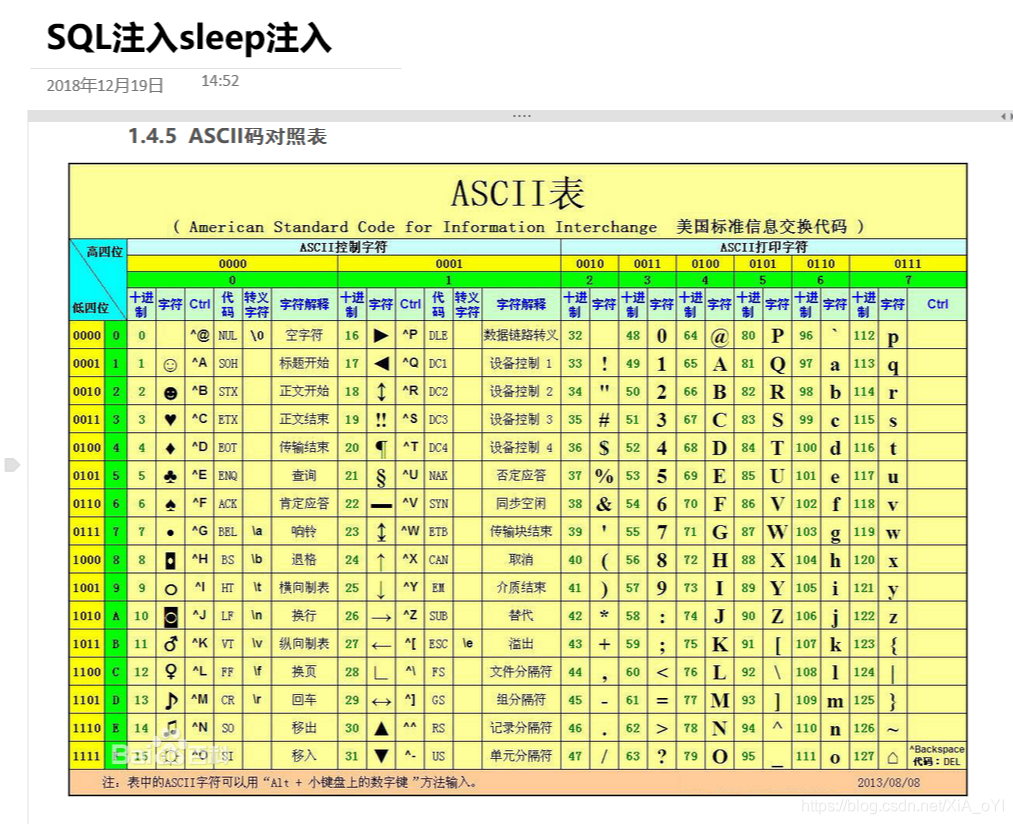Click the 数据链路转义 description cell
This screenshot has height=824, width=1013.
click(x=521, y=335)
